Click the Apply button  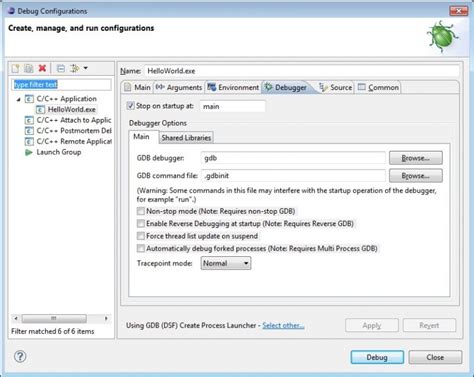coord(372,325)
